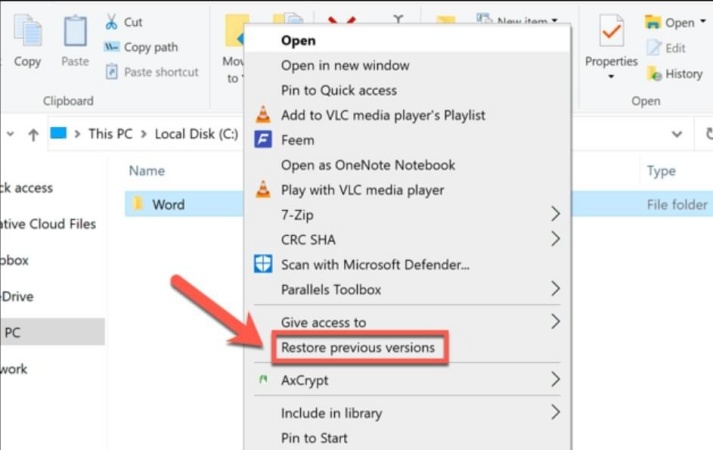Expand the Give access to arrow
713x450 pixels.
pyautogui.click(x=555, y=321)
